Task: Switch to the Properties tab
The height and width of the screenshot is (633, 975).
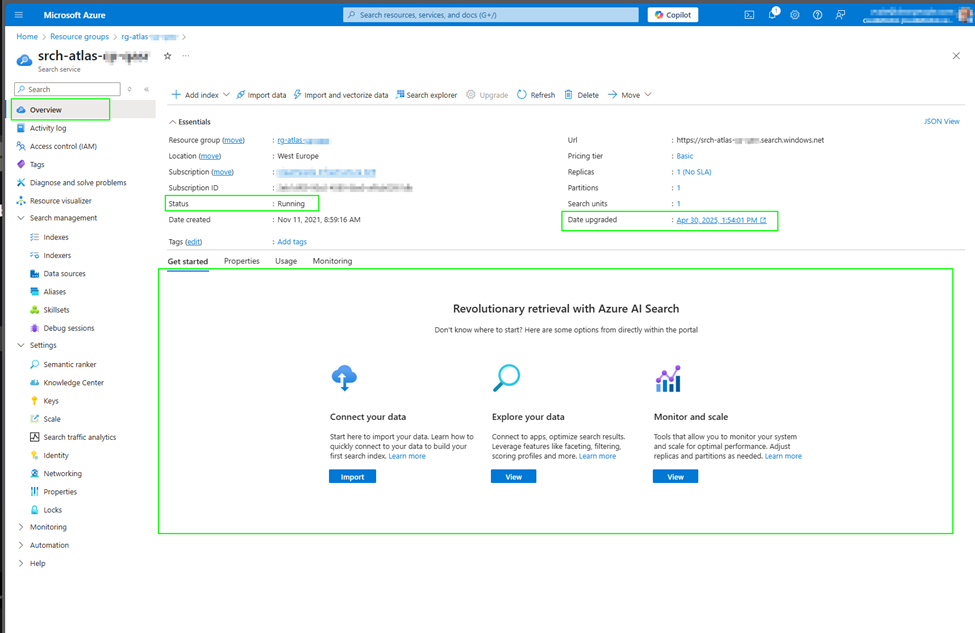Action: point(241,261)
